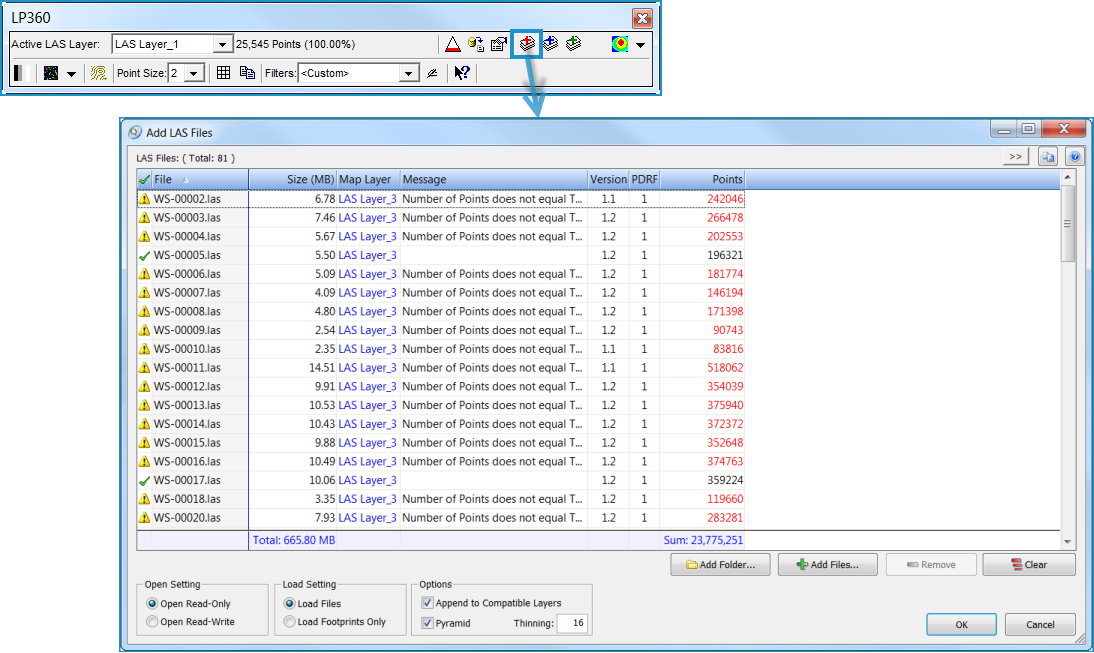This screenshot has height=653, width=1094.
Task: Click the yellow cylinder icon in LP360 toolbar
Action: tap(476, 45)
